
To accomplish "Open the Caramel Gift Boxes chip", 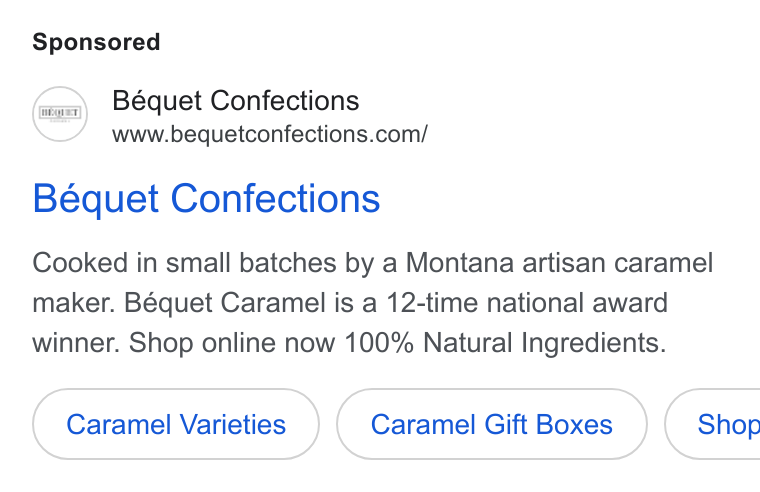I will [492, 424].
